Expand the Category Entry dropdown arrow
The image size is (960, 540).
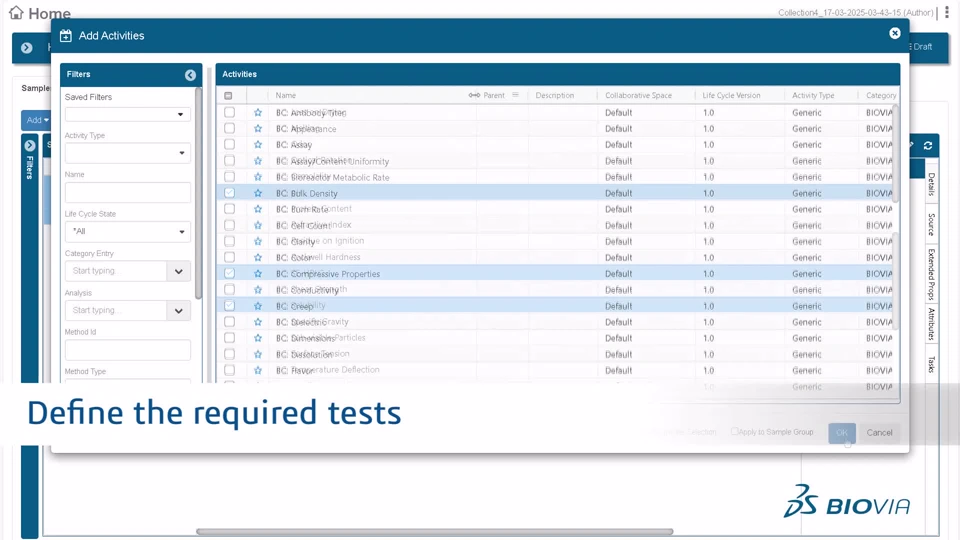(179, 271)
